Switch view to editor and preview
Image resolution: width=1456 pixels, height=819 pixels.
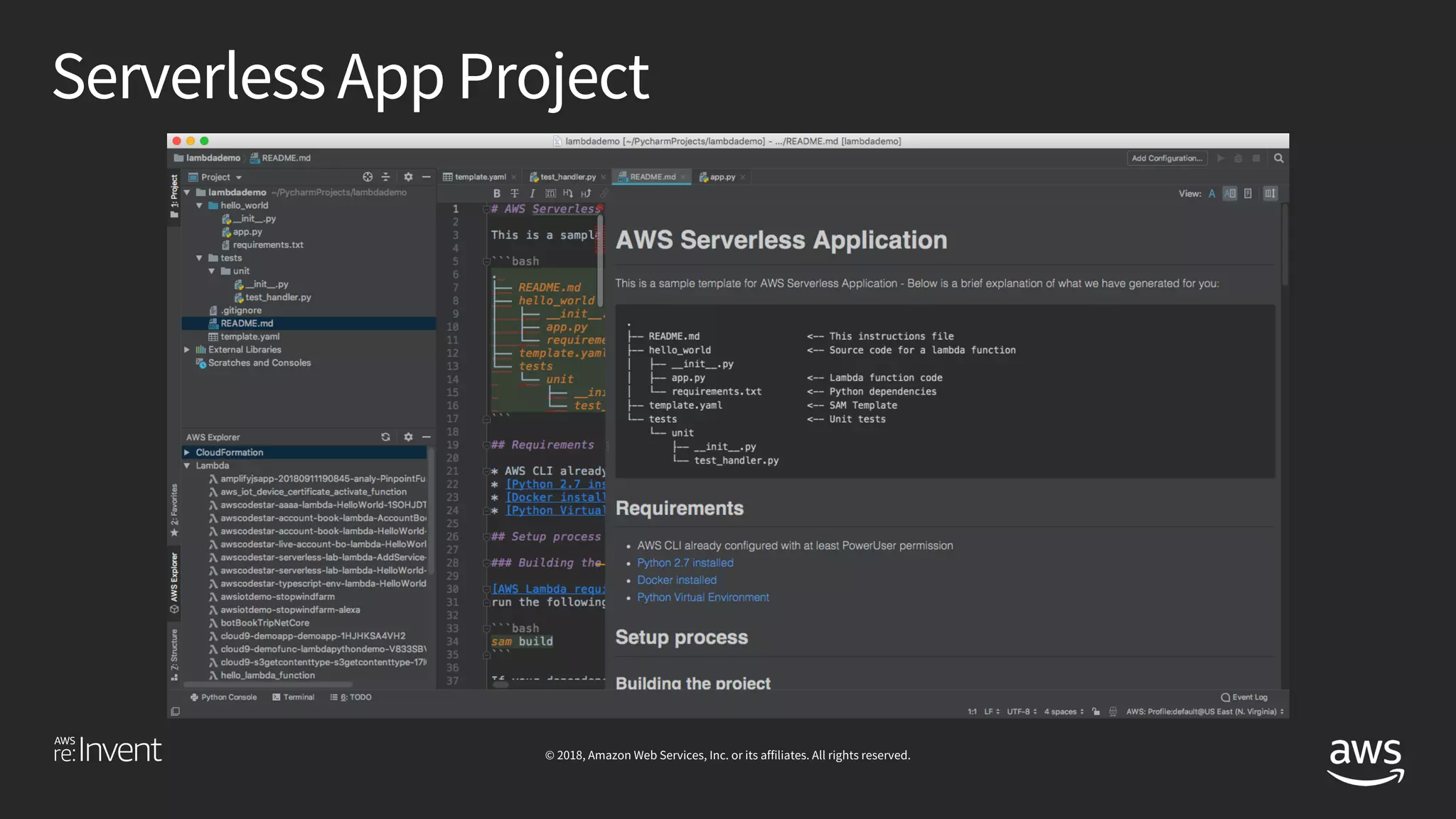pos(1230,193)
